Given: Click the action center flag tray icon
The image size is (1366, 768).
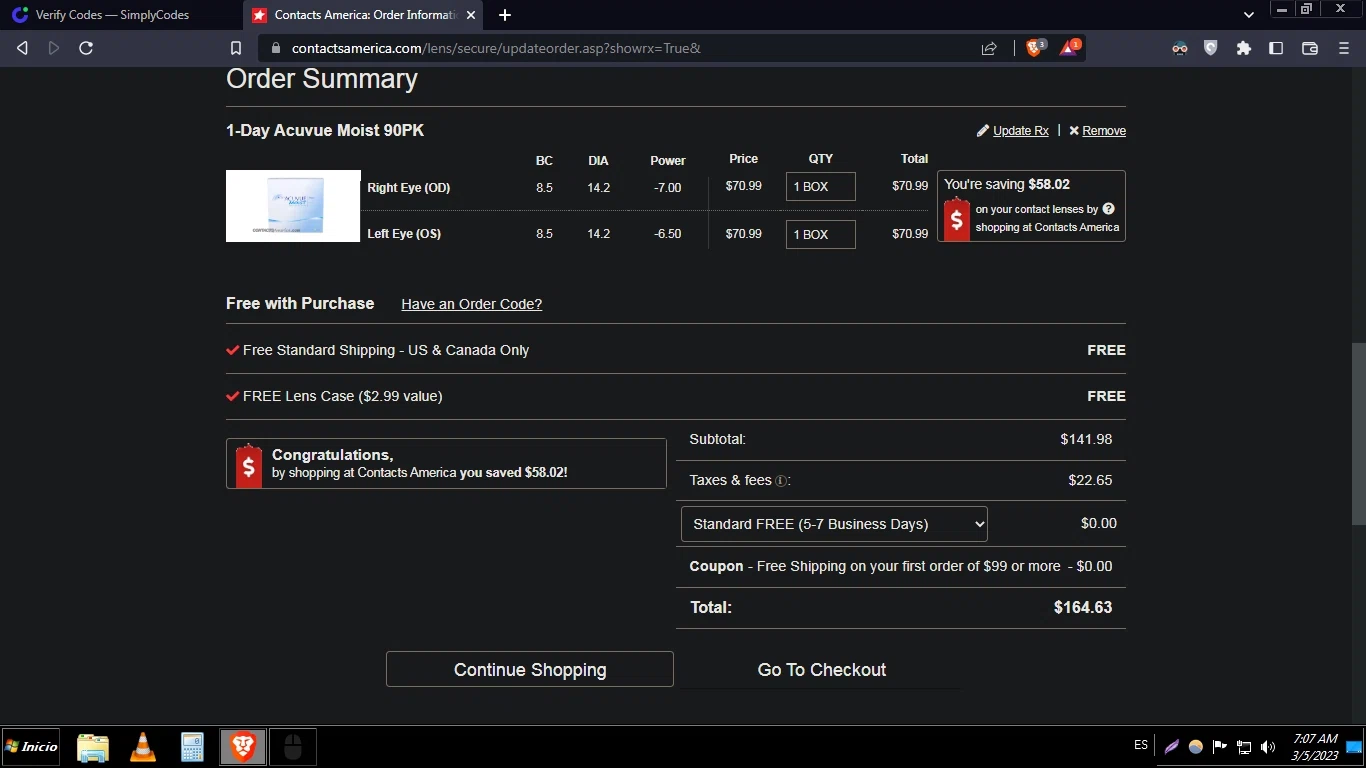Looking at the screenshot, I should [1220, 747].
